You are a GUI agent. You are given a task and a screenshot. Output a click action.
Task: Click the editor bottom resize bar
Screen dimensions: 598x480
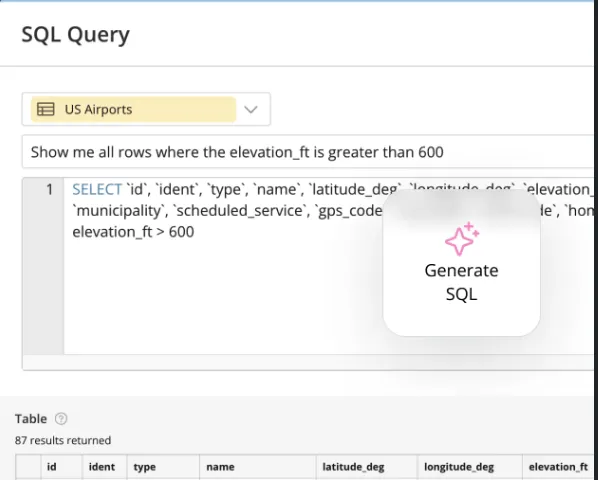click(x=307, y=362)
